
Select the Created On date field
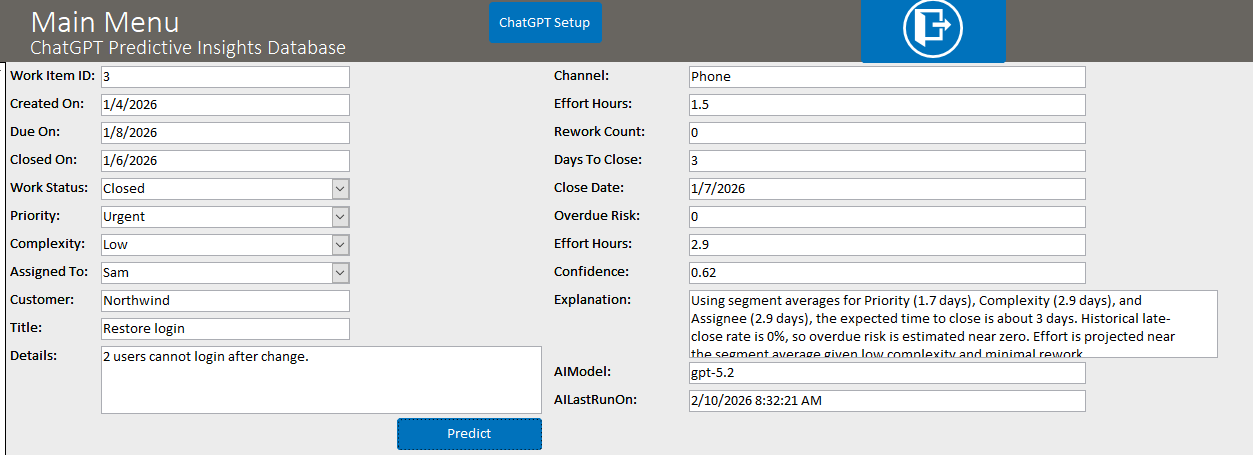pyautogui.click(x=225, y=105)
